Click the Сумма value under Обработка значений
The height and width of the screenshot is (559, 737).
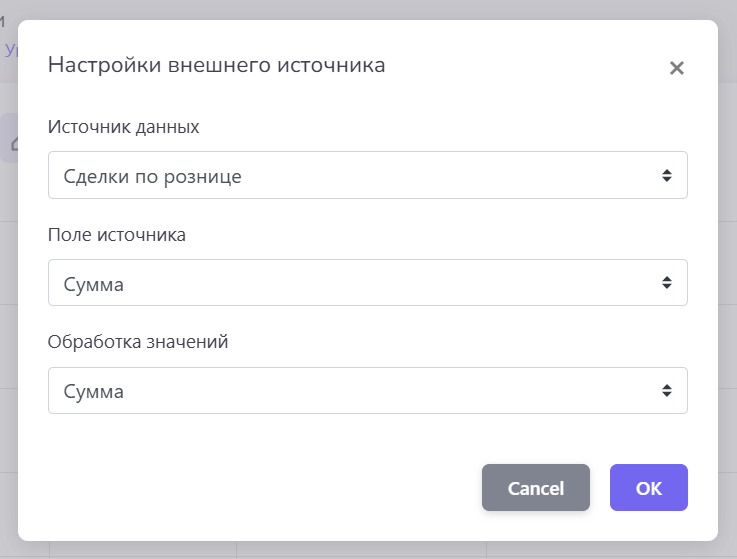94,392
